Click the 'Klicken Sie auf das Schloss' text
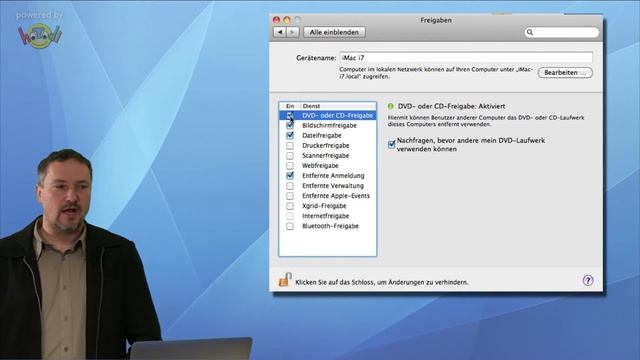The image size is (640, 360). click(x=382, y=282)
